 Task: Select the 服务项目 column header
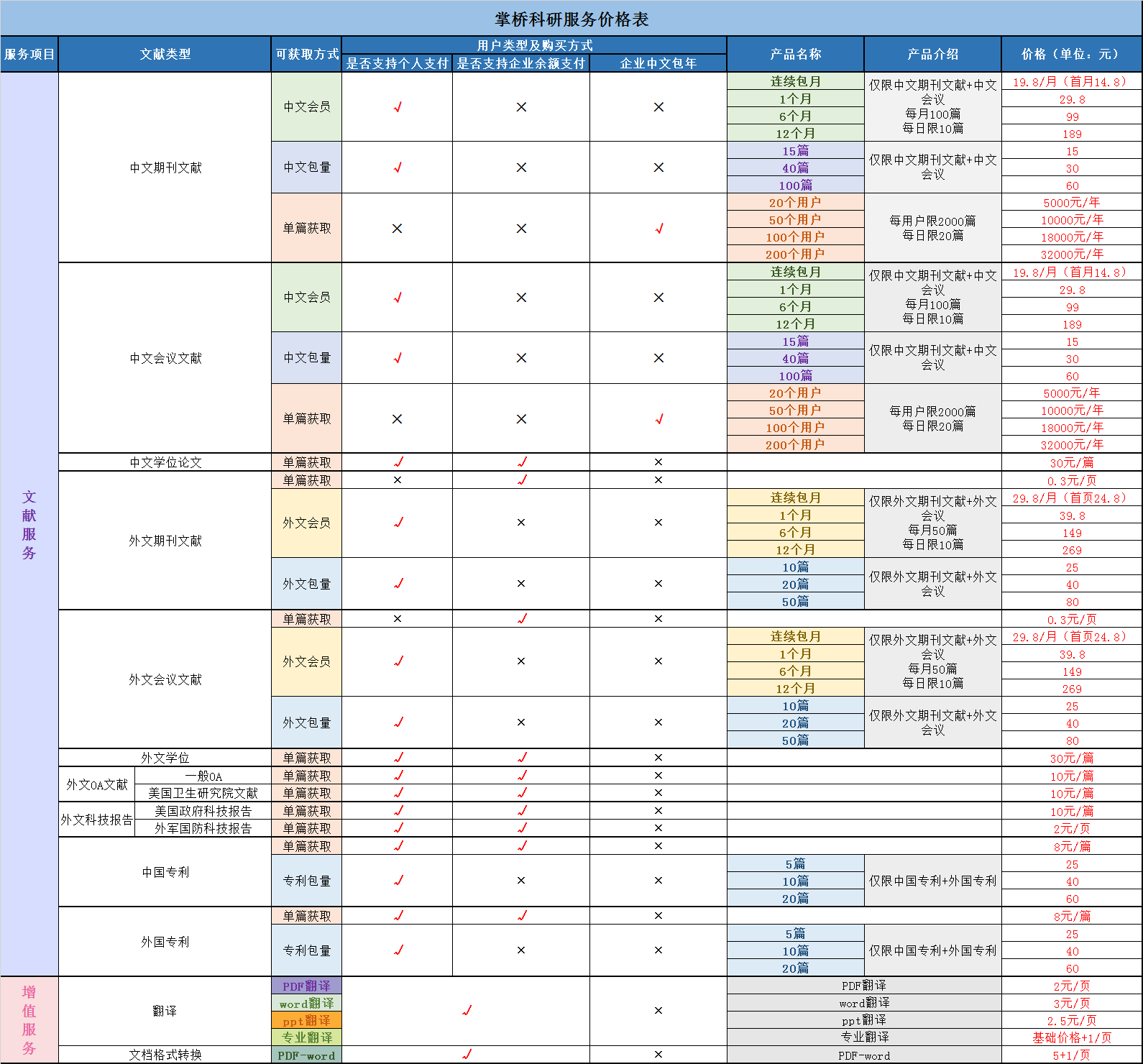click(29, 54)
